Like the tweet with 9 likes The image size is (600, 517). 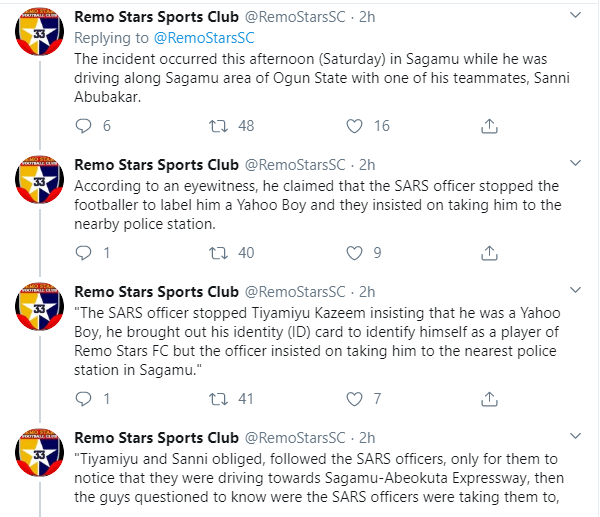(x=353, y=253)
